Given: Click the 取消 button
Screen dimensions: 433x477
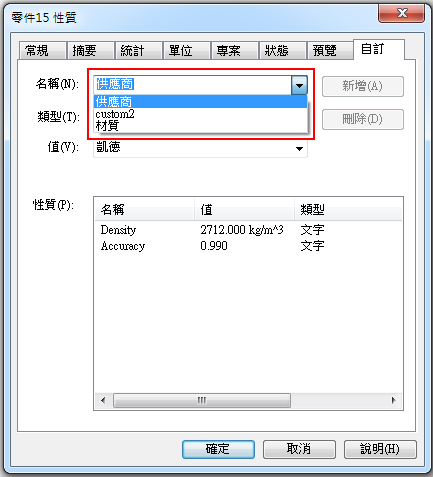Looking at the screenshot, I should pos(299,449).
